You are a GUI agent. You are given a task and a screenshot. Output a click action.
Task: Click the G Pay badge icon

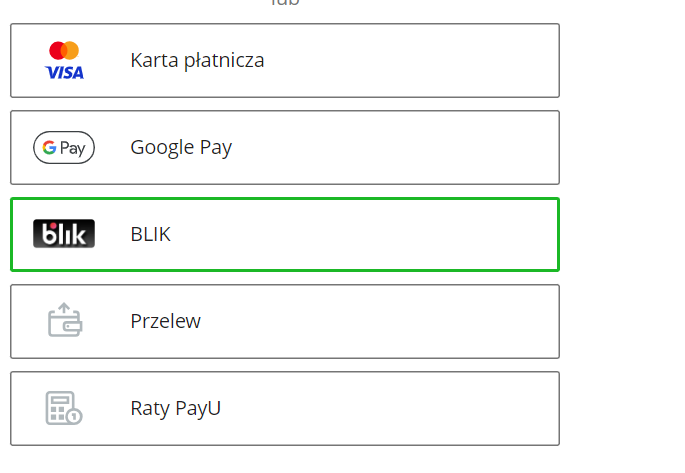[64, 148]
